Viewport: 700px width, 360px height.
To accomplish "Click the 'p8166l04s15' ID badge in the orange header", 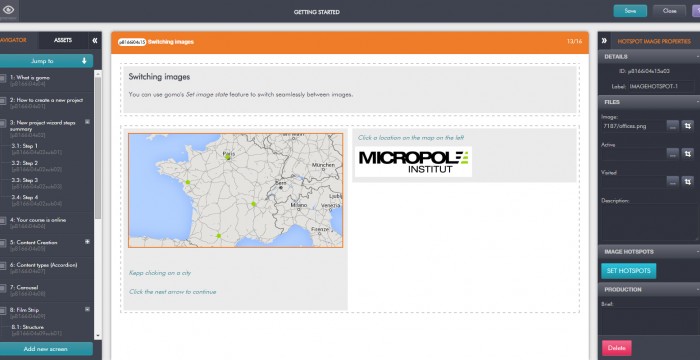I will pos(132,42).
